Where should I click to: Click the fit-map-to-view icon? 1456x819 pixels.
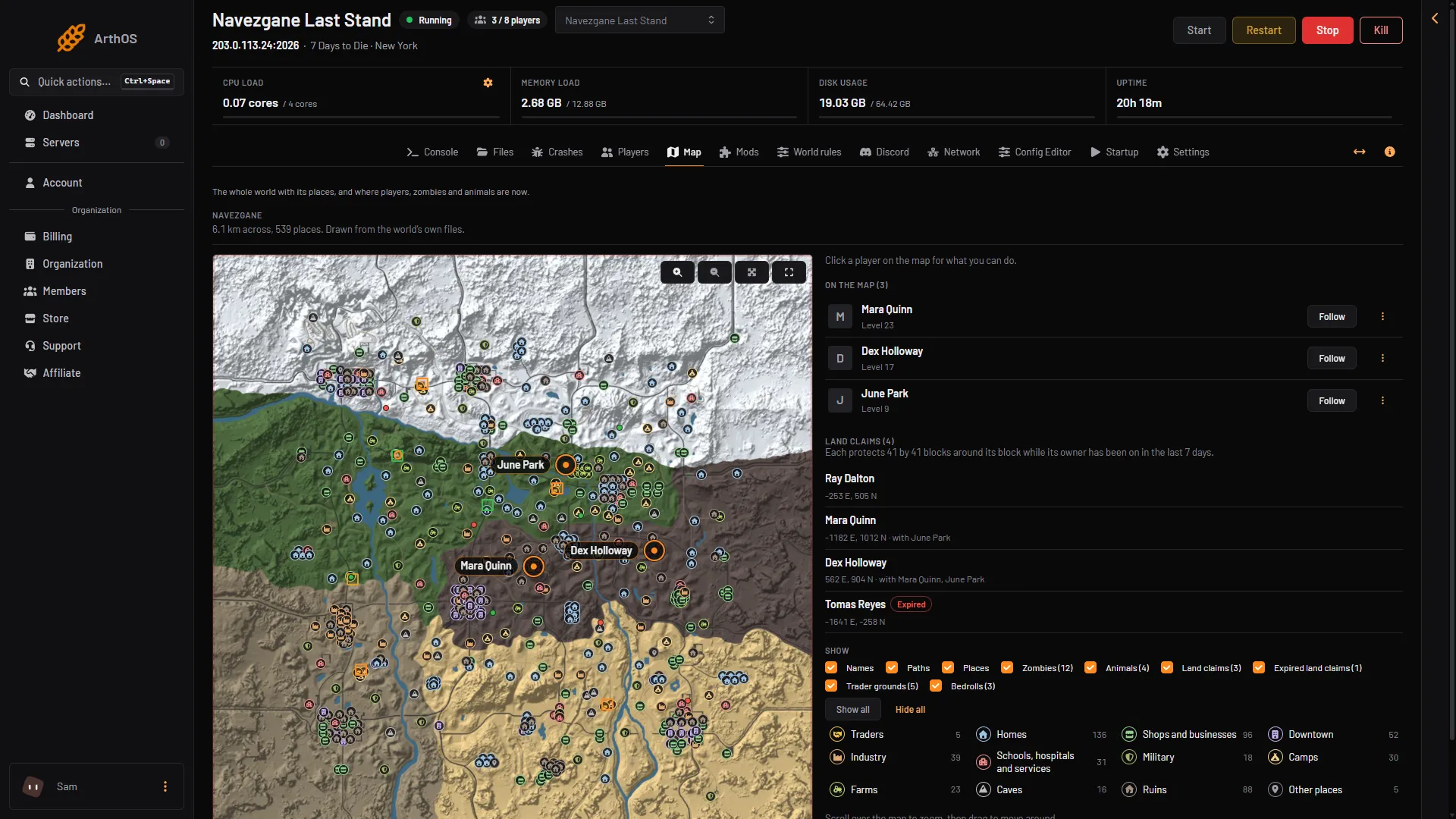click(x=752, y=271)
